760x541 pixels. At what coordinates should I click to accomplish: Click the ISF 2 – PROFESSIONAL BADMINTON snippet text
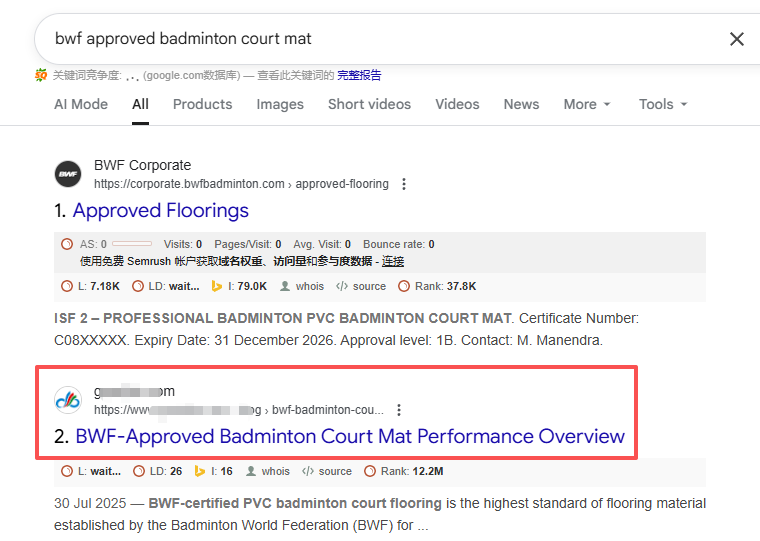283,318
